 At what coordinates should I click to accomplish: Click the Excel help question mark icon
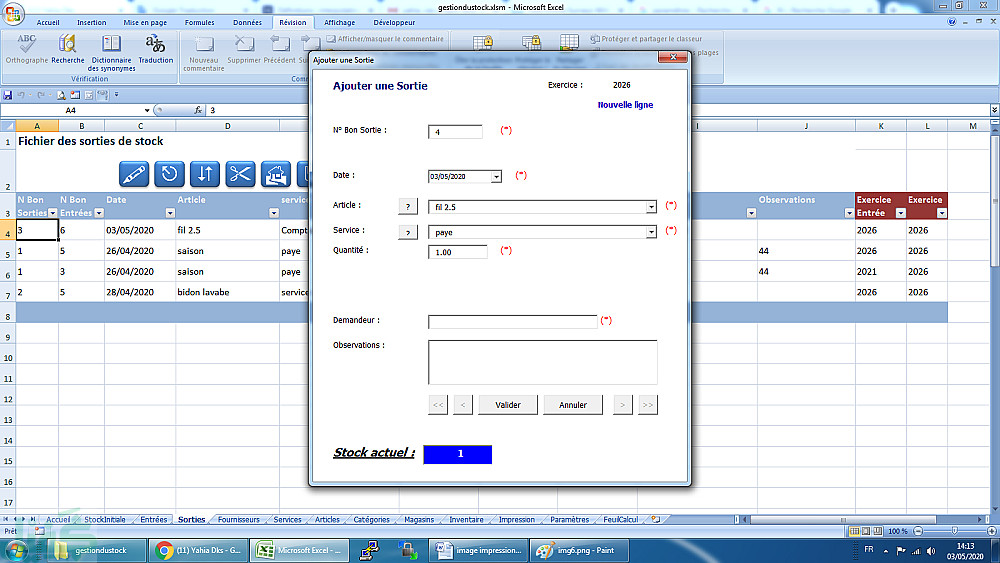pos(952,22)
